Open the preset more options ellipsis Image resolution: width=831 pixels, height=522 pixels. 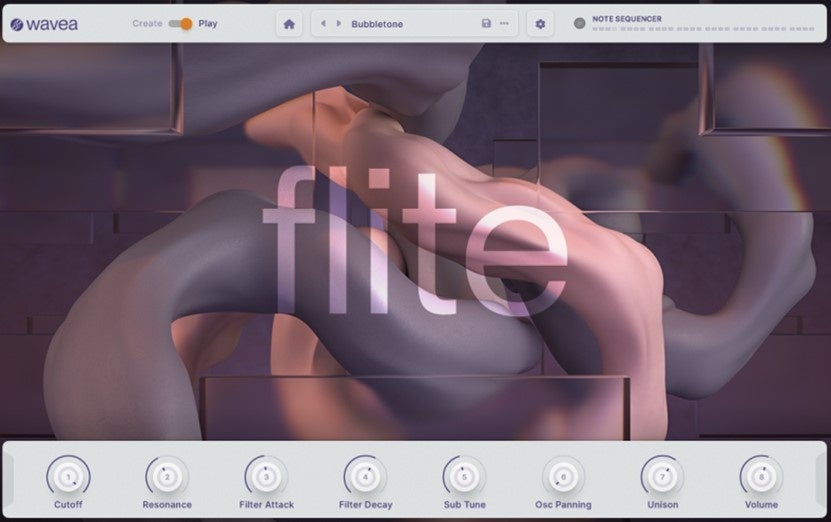point(504,23)
